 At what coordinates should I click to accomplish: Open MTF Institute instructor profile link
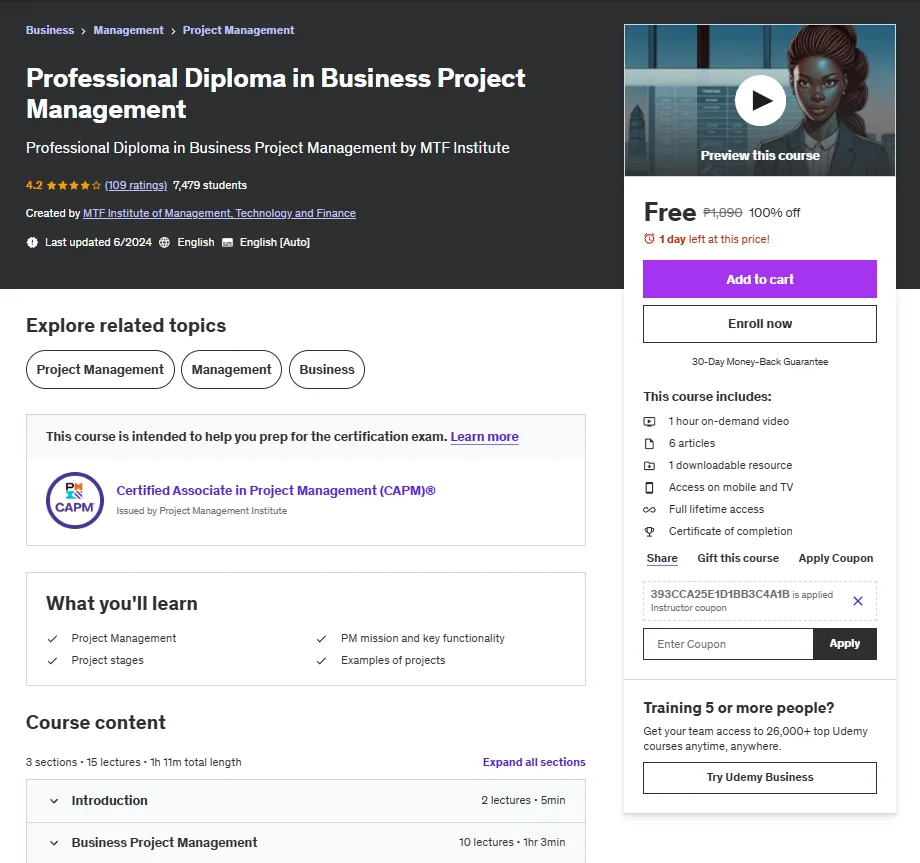[219, 213]
